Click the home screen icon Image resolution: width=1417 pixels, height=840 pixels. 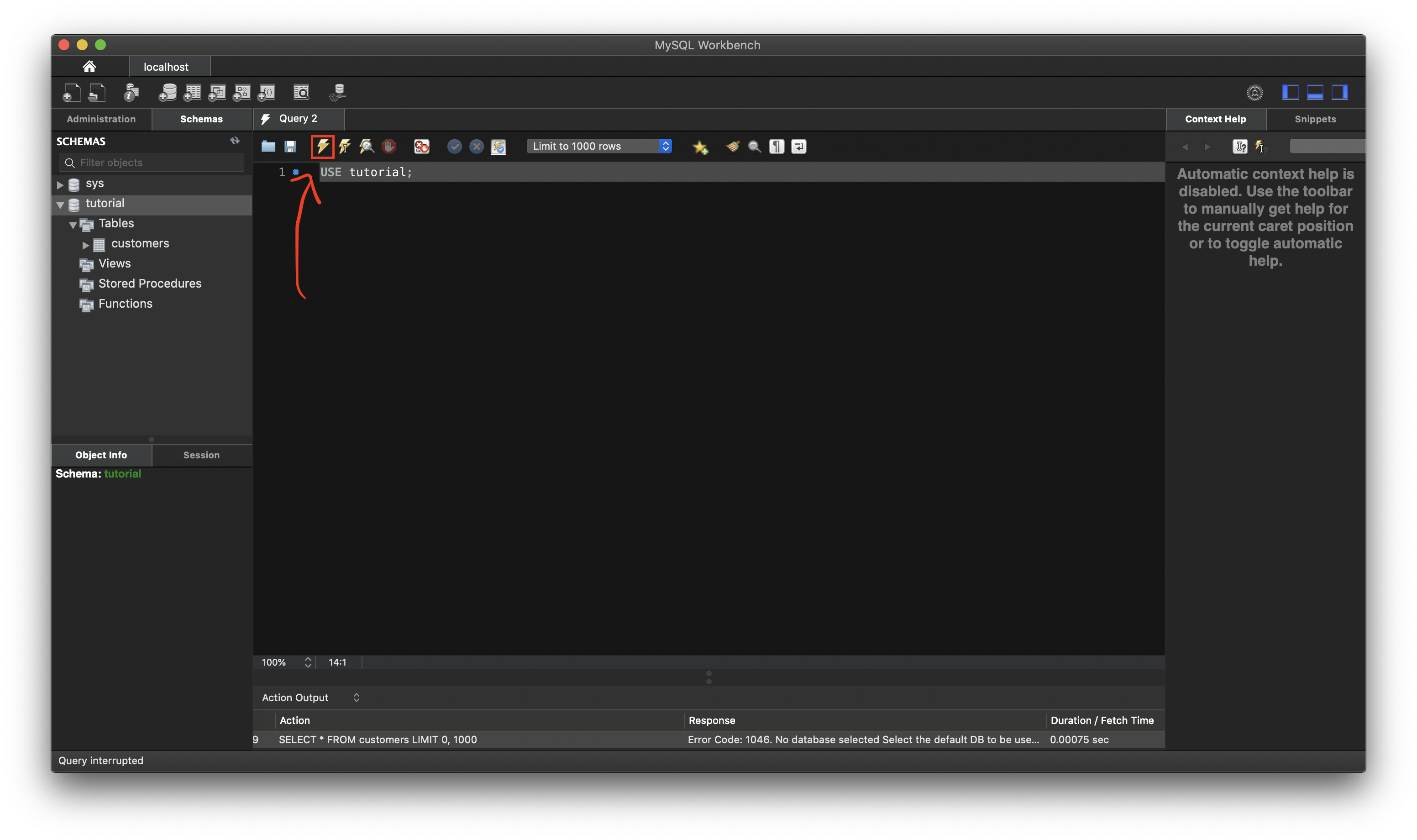(x=89, y=66)
